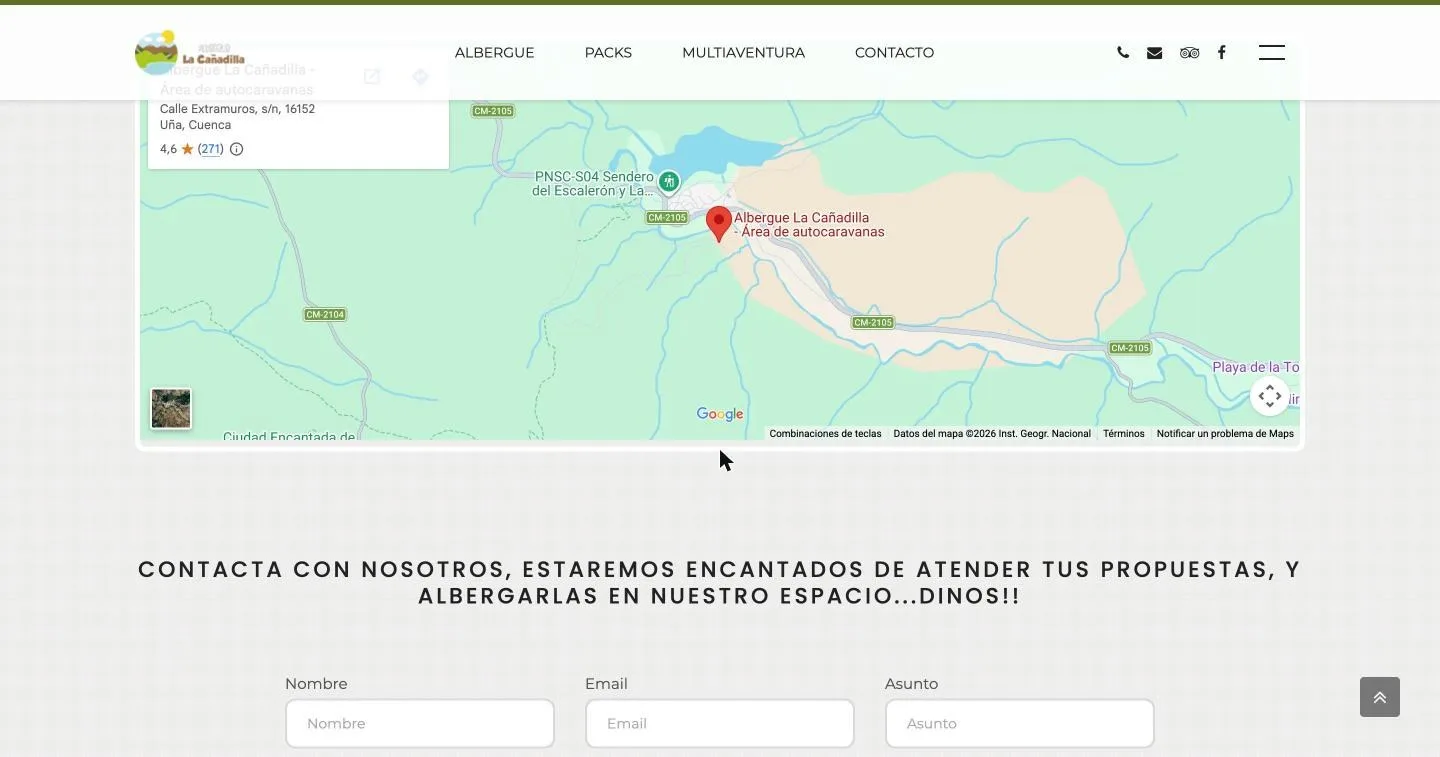Image resolution: width=1440 pixels, height=757 pixels.
Task: Go to the PACKS menu item
Action: tap(608, 53)
